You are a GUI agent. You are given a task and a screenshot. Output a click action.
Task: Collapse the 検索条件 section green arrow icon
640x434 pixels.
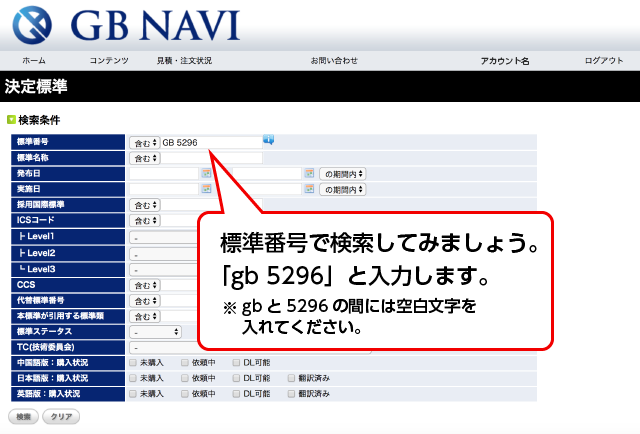[x=11, y=120]
